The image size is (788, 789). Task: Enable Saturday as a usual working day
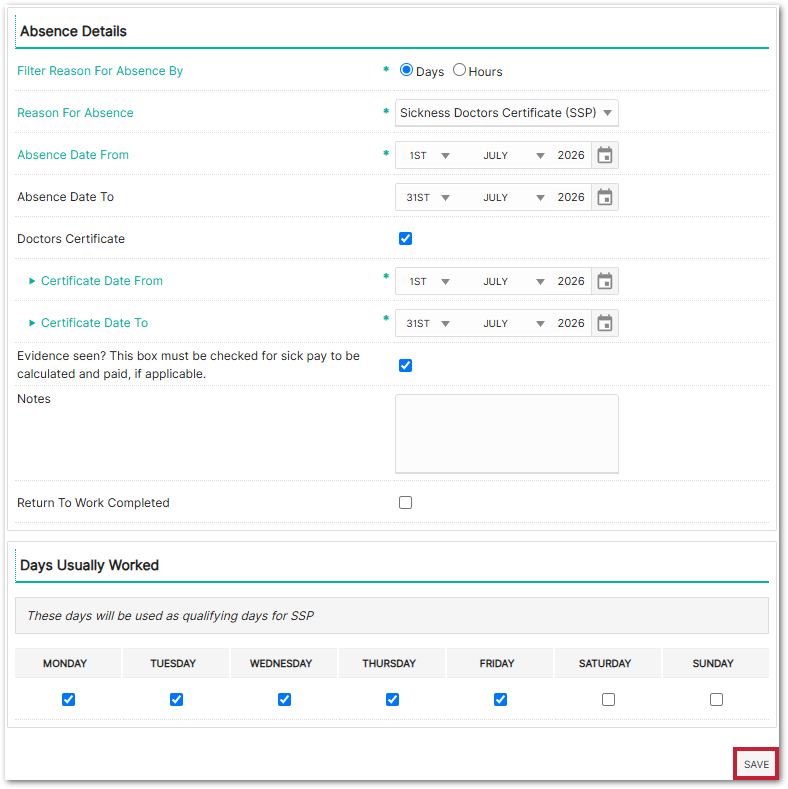(x=608, y=699)
